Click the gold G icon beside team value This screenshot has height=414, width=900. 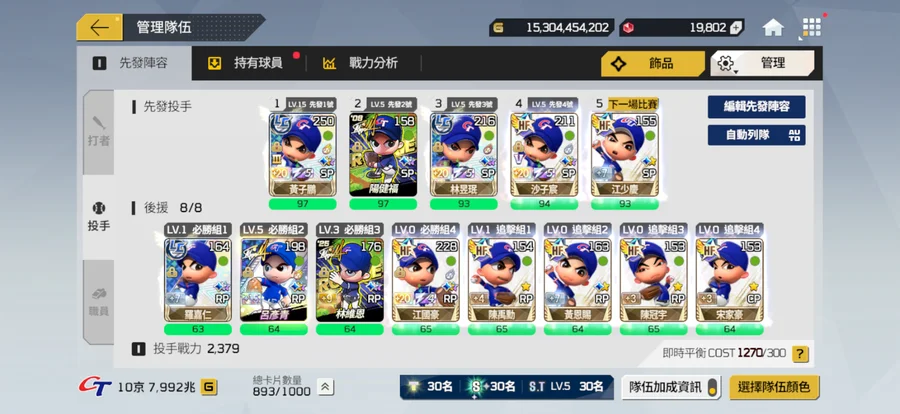coord(208,388)
